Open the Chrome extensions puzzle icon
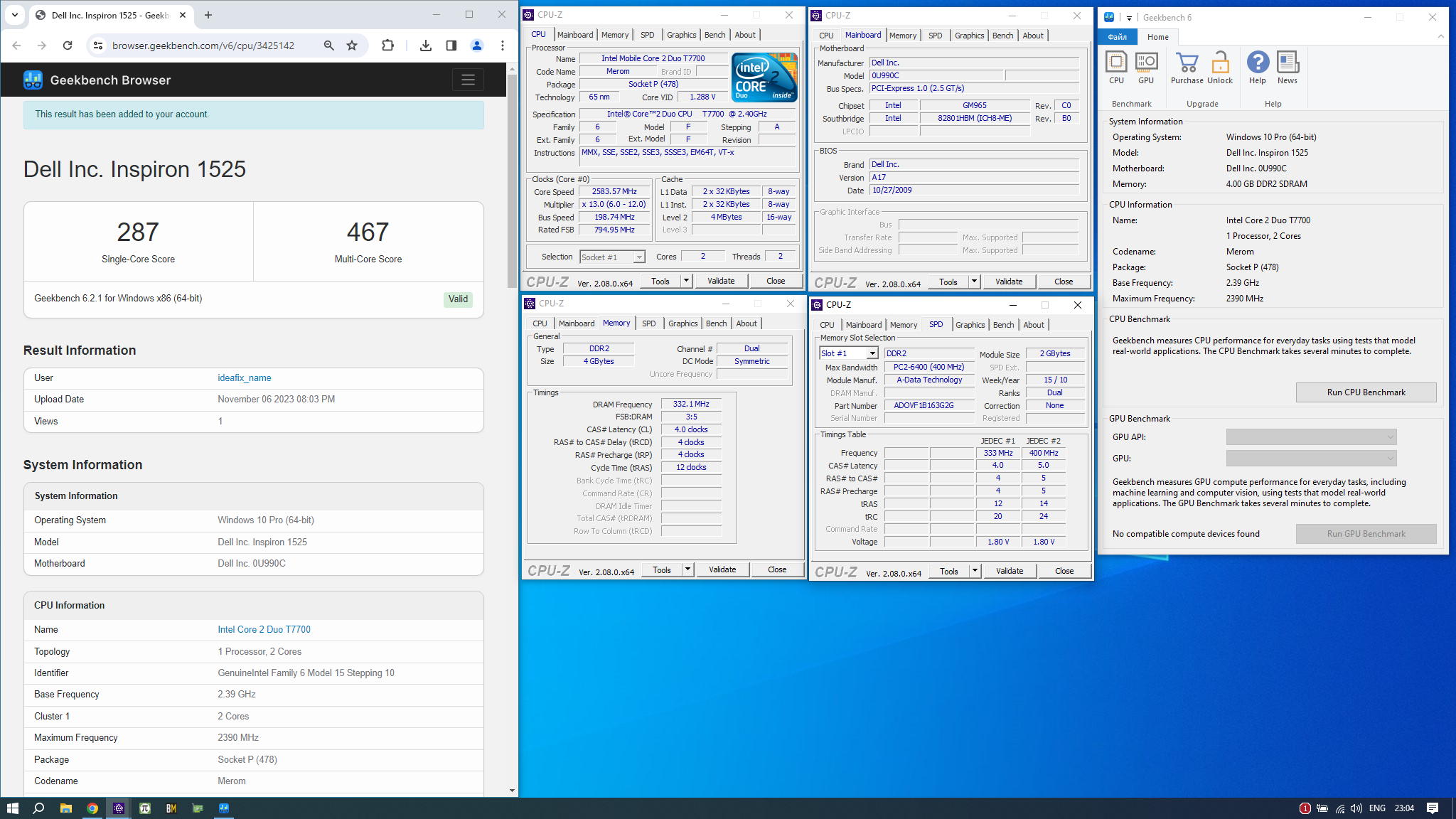 (x=387, y=45)
